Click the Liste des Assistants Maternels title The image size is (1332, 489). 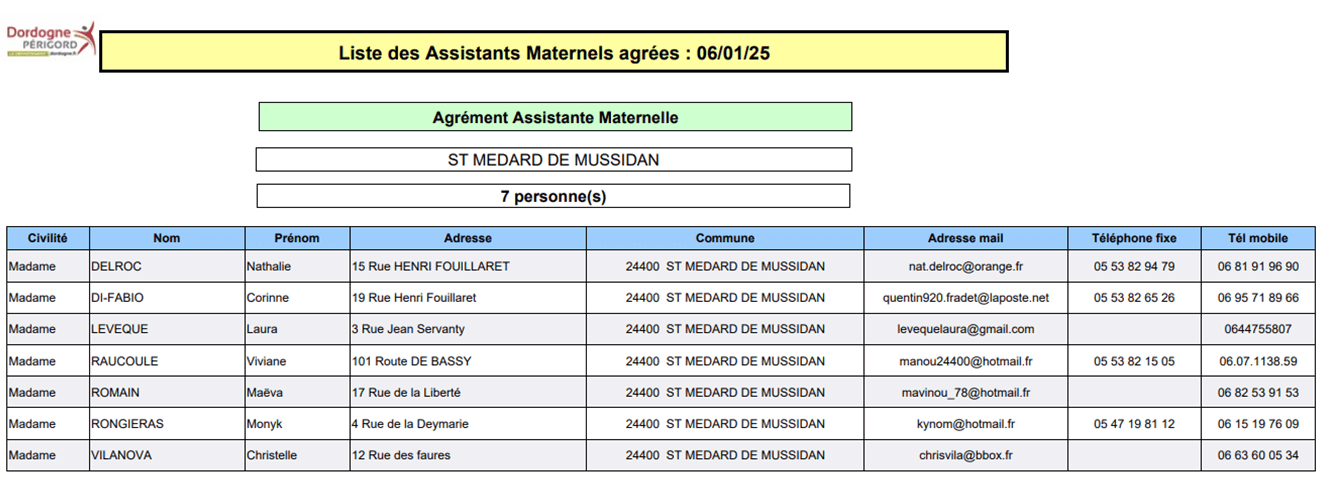tap(554, 53)
